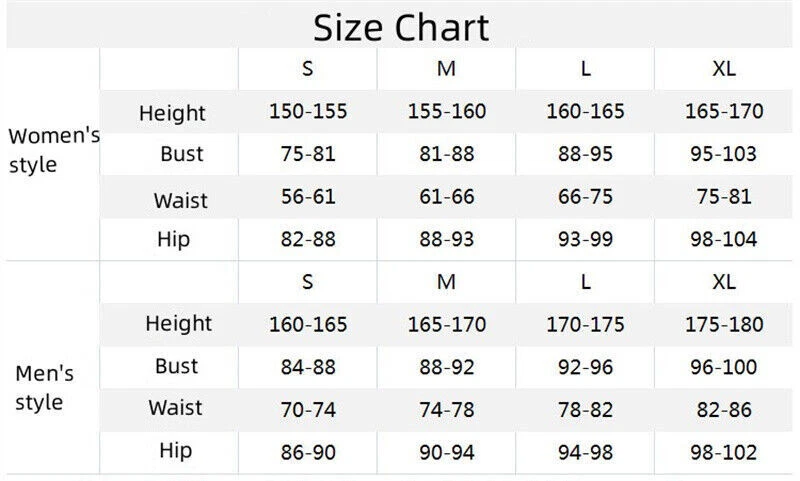Click the 150-155 height cell
This screenshot has height=481, width=800.
click(308, 111)
